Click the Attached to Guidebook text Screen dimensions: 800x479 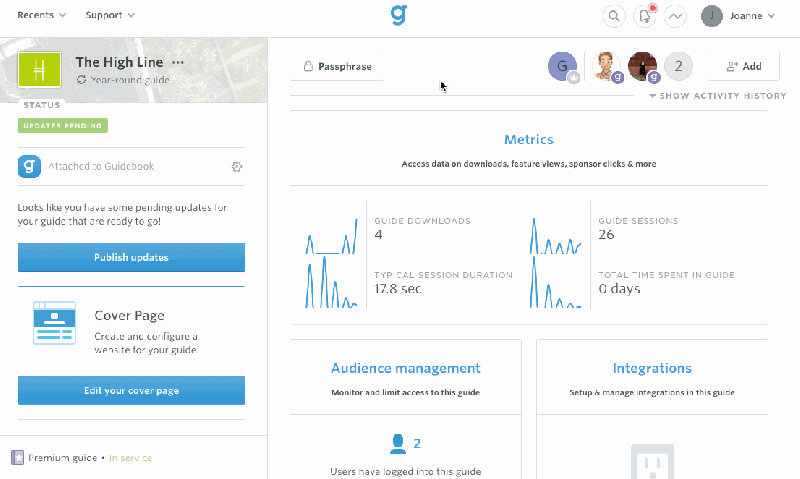pos(101,166)
